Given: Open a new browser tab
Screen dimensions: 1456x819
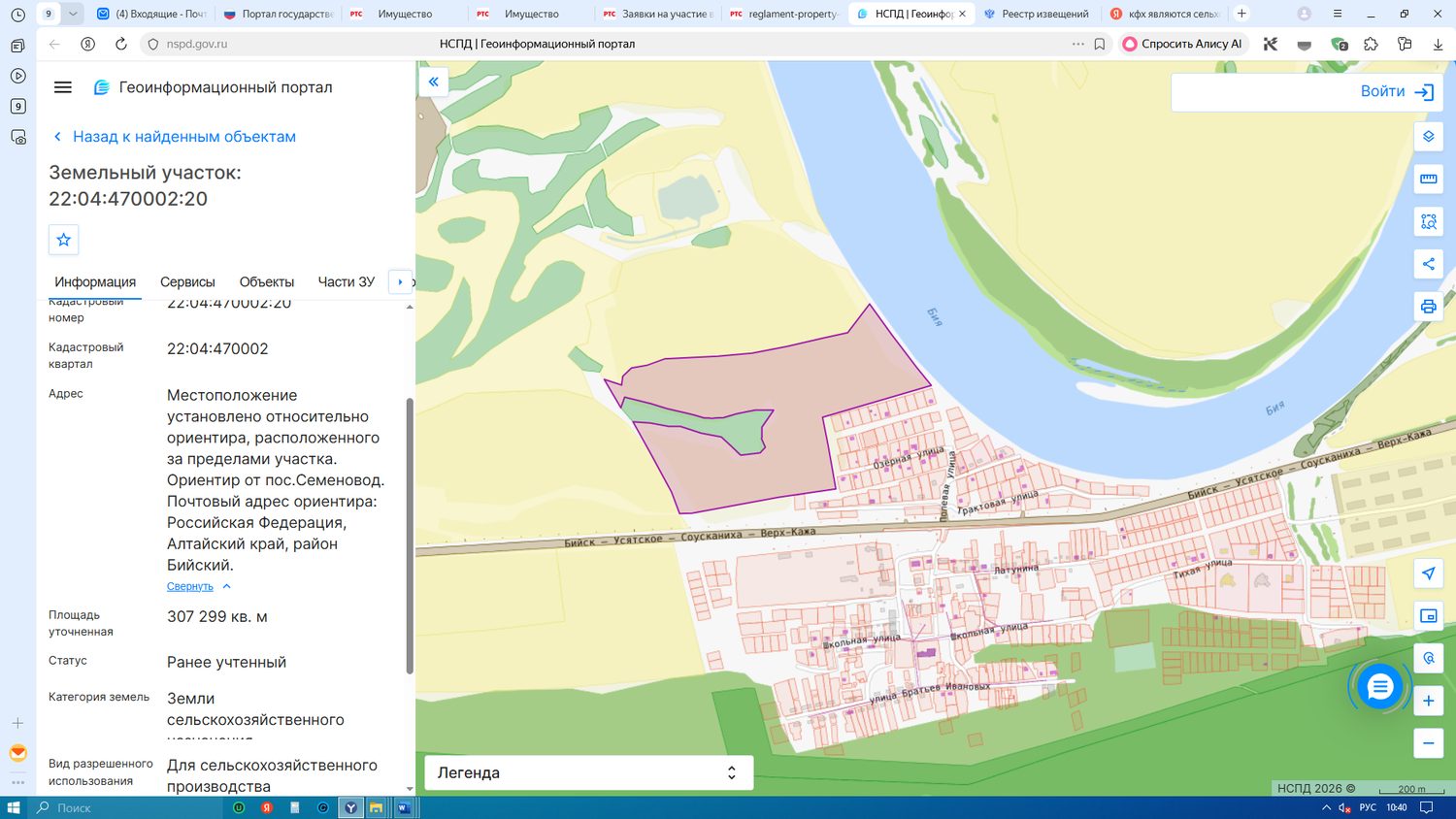Looking at the screenshot, I should [1241, 14].
